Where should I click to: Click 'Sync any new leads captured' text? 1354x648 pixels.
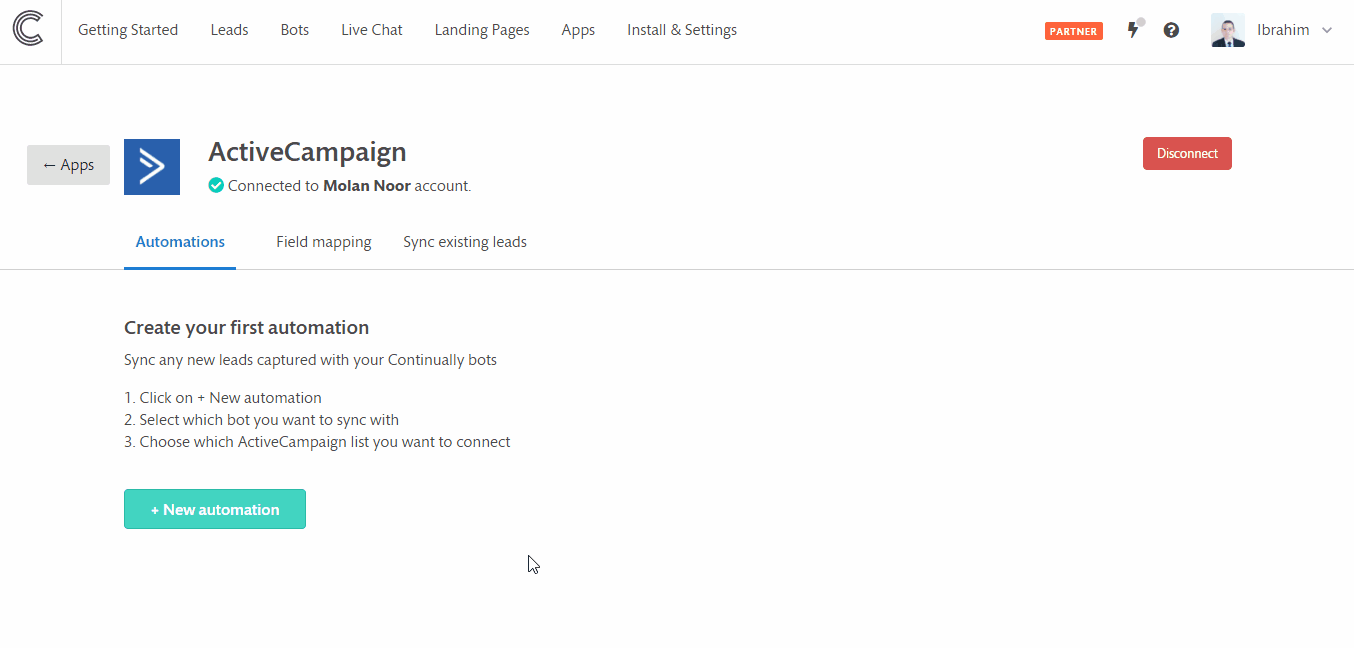[310, 359]
